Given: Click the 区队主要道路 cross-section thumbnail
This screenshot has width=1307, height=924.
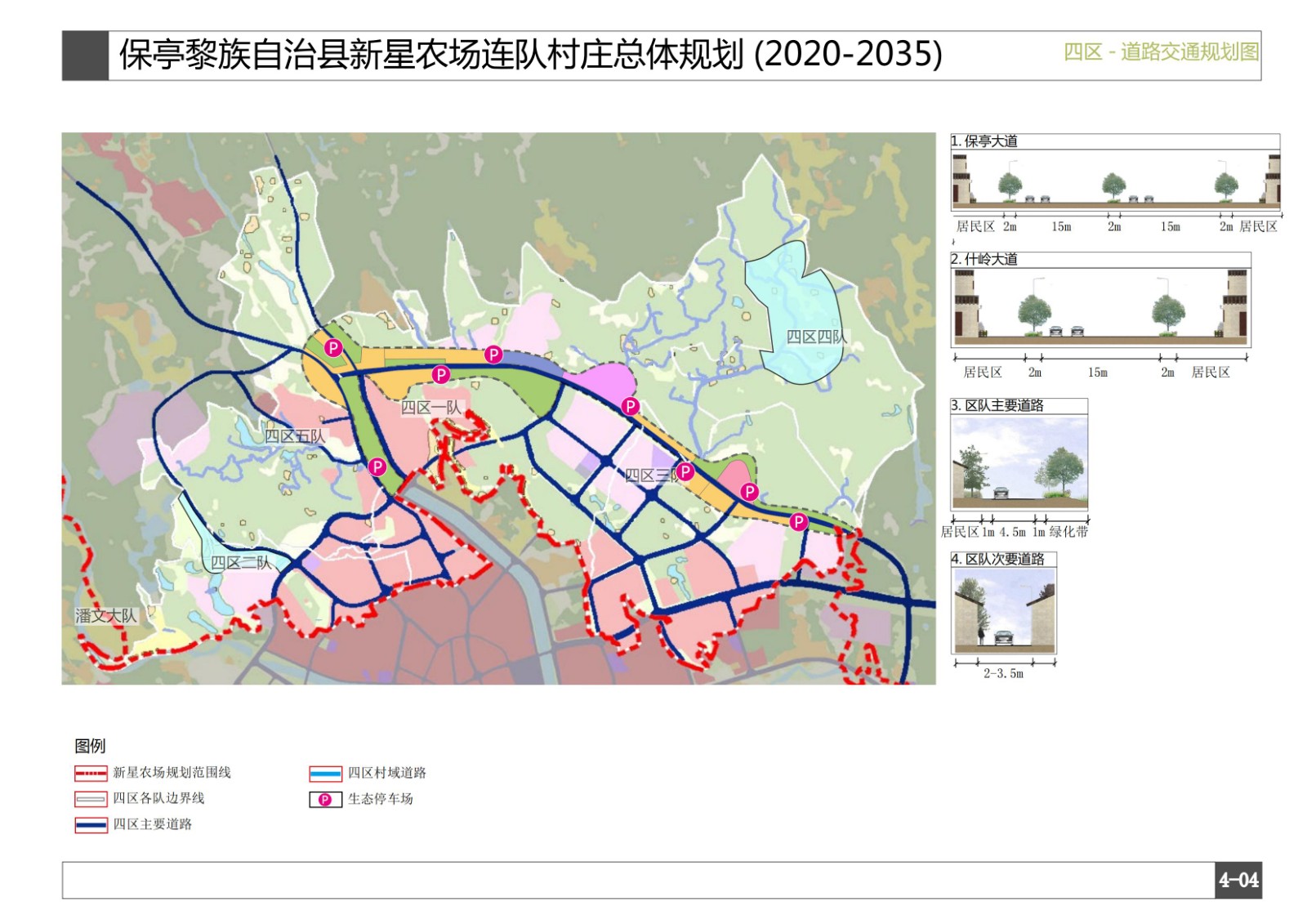Looking at the screenshot, I should 1019,462.
